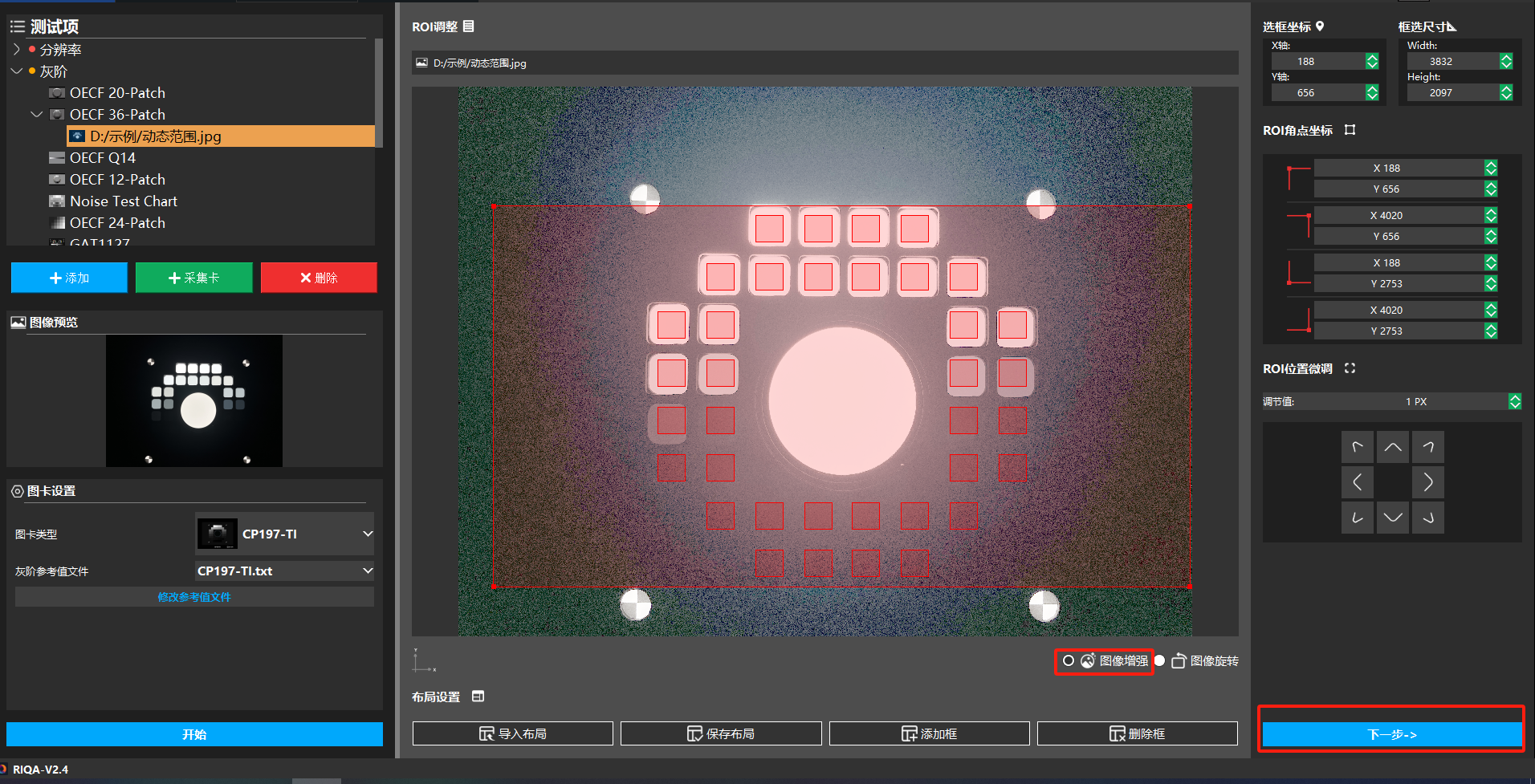1535x784 pixels.
Task: Click the right arrow in ROI position pad
Action: pyautogui.click(x=1427, y=482)
